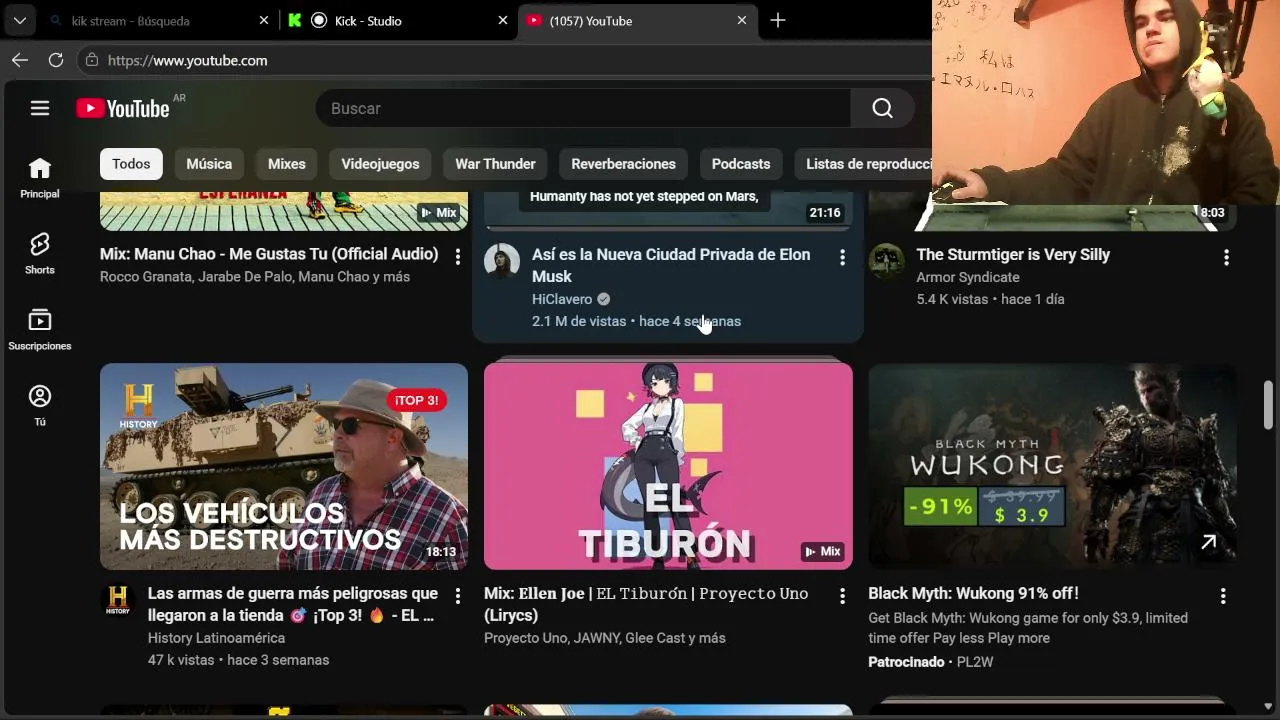Open options menu for Sturmtiger video
Screen dimensions: 1280x720
click(1226, 257)
